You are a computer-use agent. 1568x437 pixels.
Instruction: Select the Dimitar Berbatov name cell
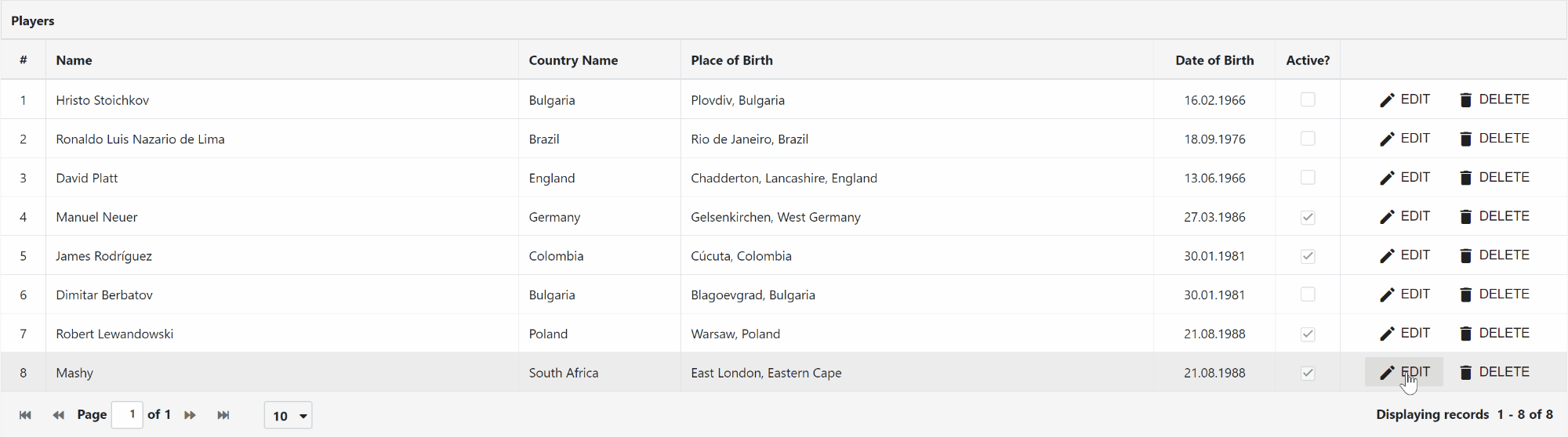point(104,295)
